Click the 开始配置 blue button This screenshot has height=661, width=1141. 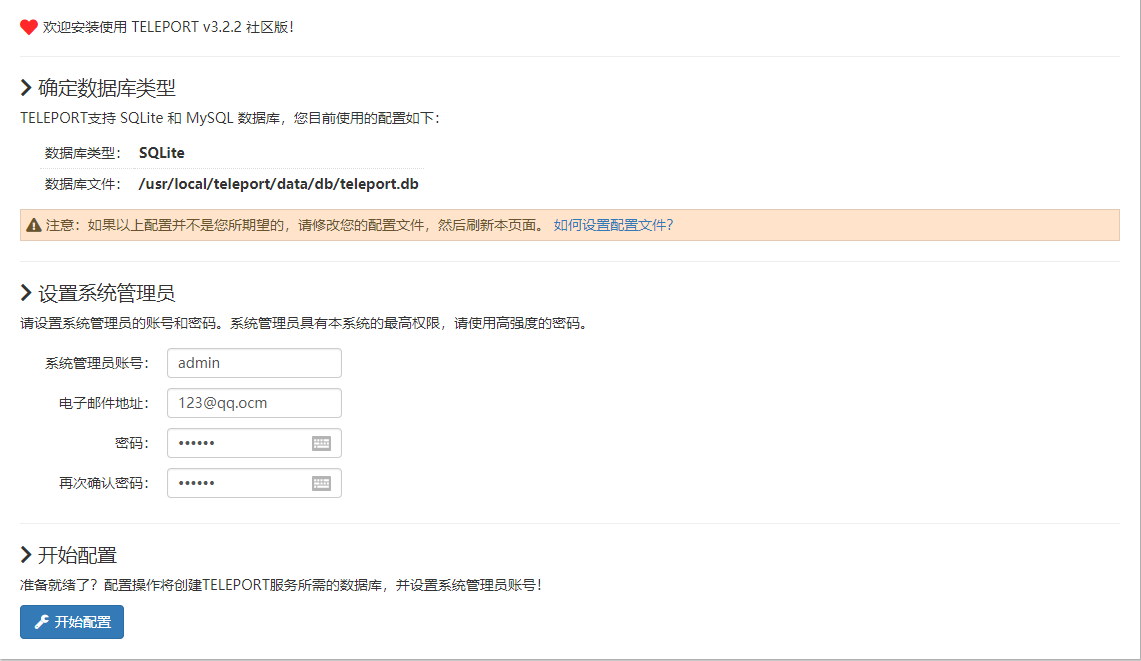72,622
